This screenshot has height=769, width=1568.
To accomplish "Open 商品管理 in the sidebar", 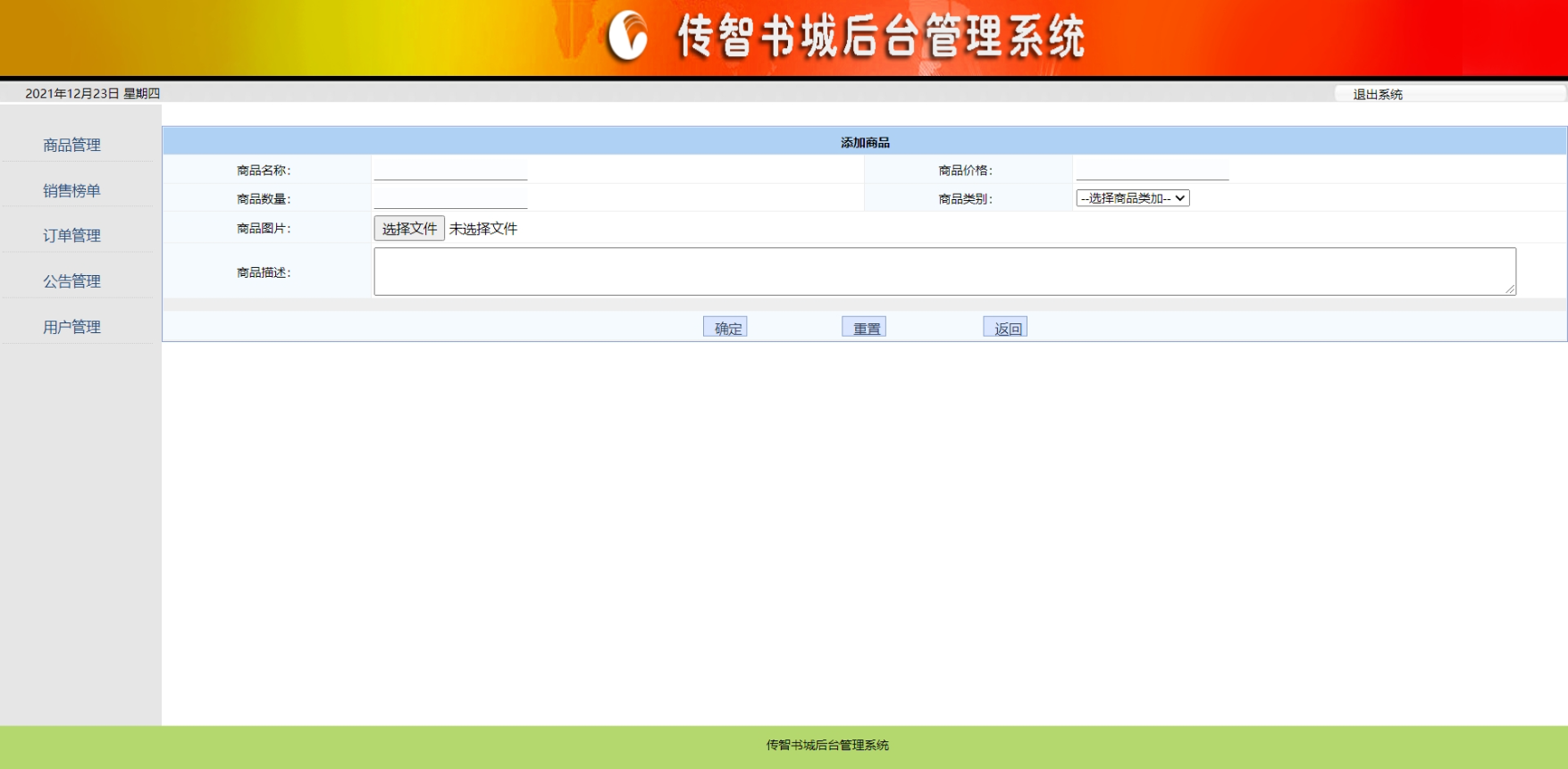I will [71, 145].
